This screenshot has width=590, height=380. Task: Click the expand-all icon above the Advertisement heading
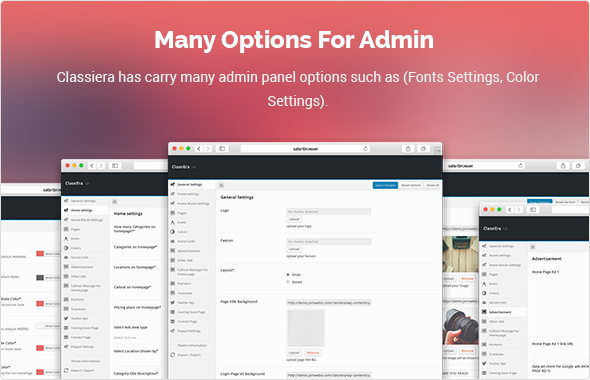(532, 247)
